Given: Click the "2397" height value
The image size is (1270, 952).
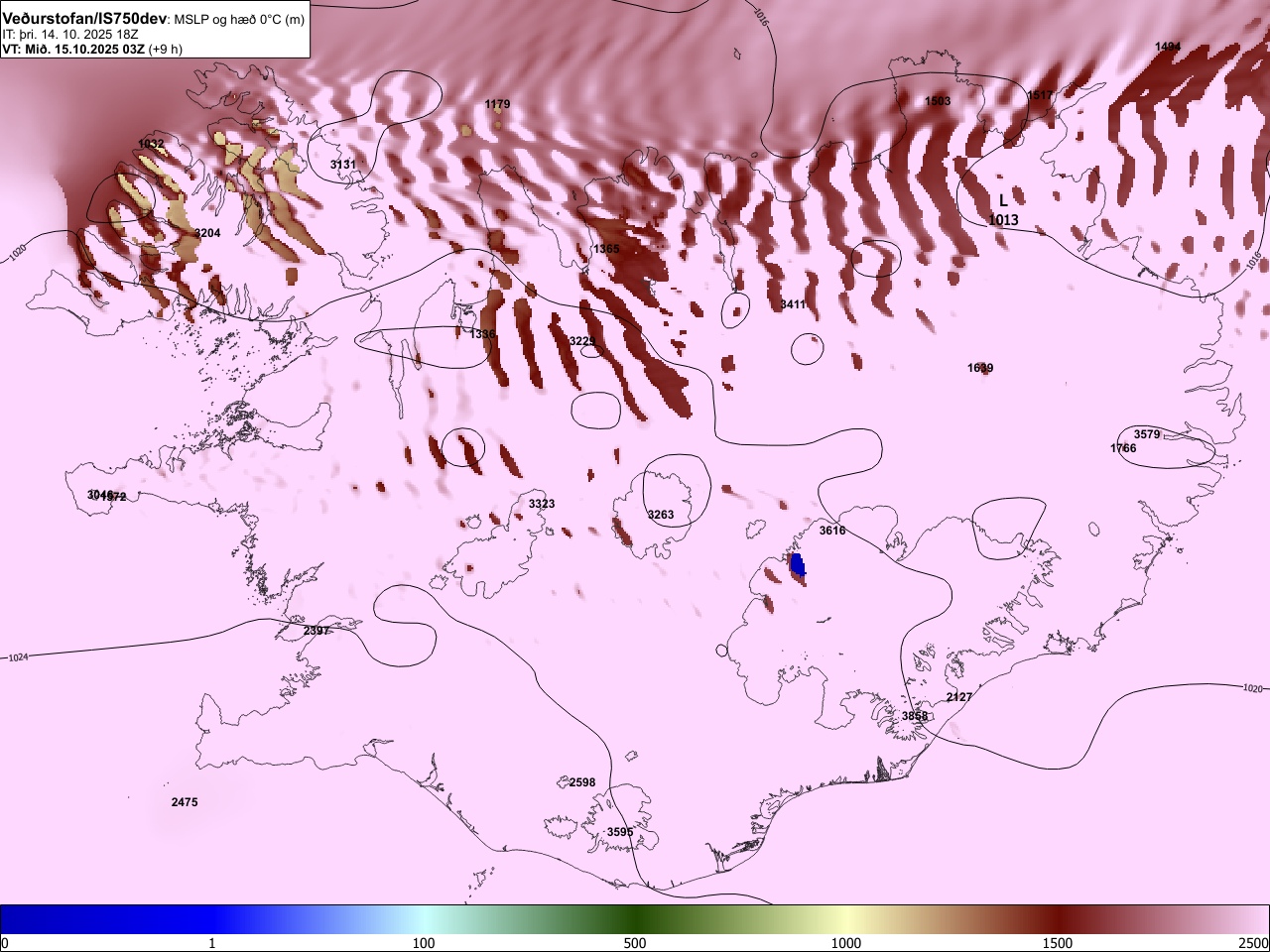Looking at the screenshot, I should point(317,631).
